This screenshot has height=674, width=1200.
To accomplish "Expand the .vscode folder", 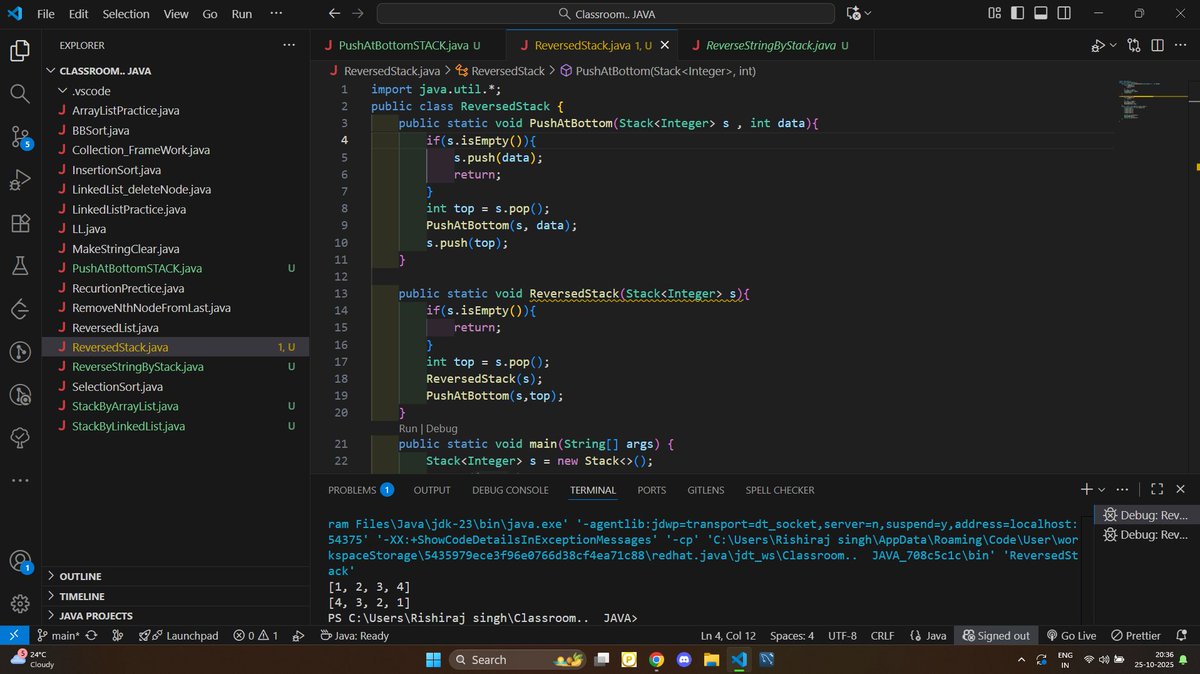I will pos(91,91).
